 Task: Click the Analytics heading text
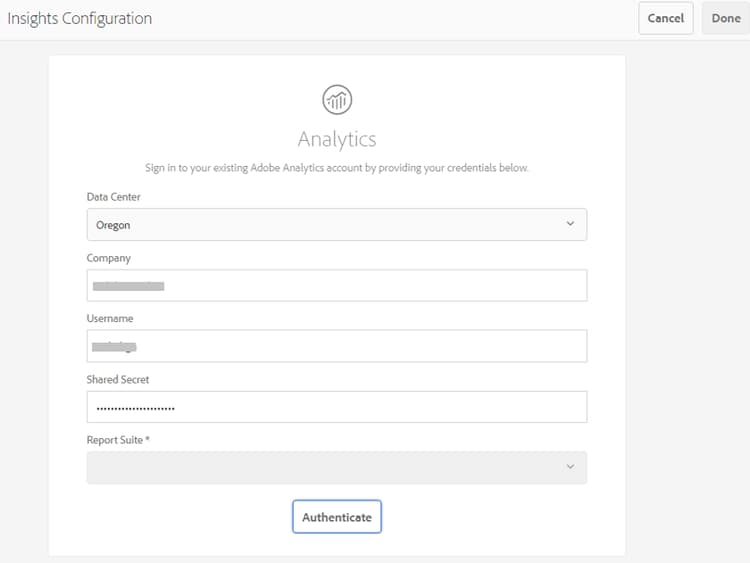(337, 140)
